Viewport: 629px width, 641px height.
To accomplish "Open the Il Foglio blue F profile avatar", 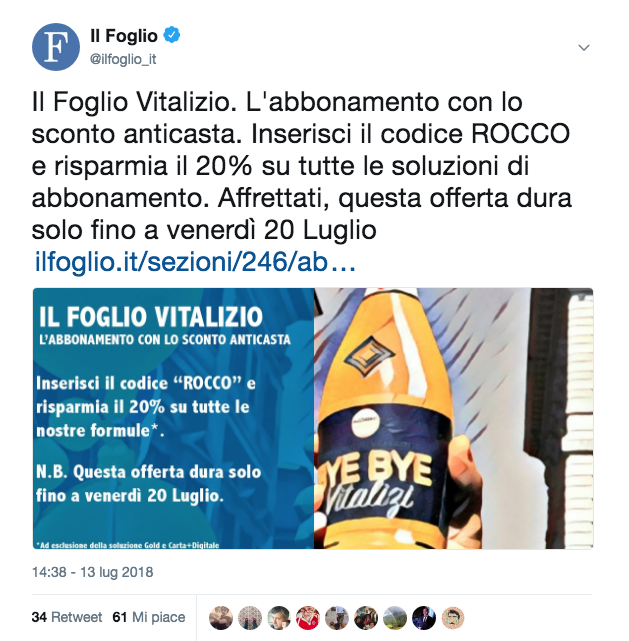I will [x=56, y=47].
